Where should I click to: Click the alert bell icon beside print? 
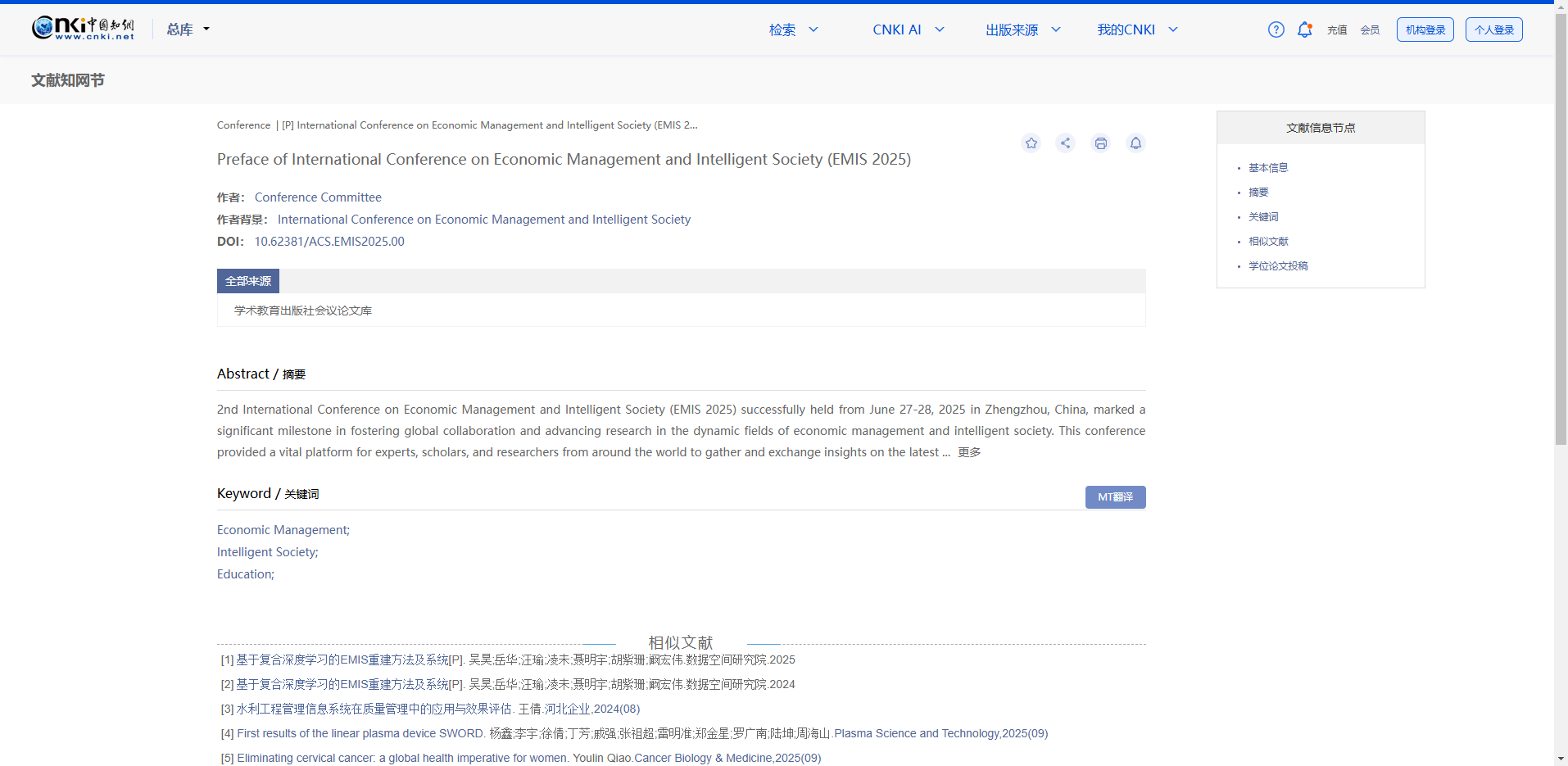pos(1135,143)
